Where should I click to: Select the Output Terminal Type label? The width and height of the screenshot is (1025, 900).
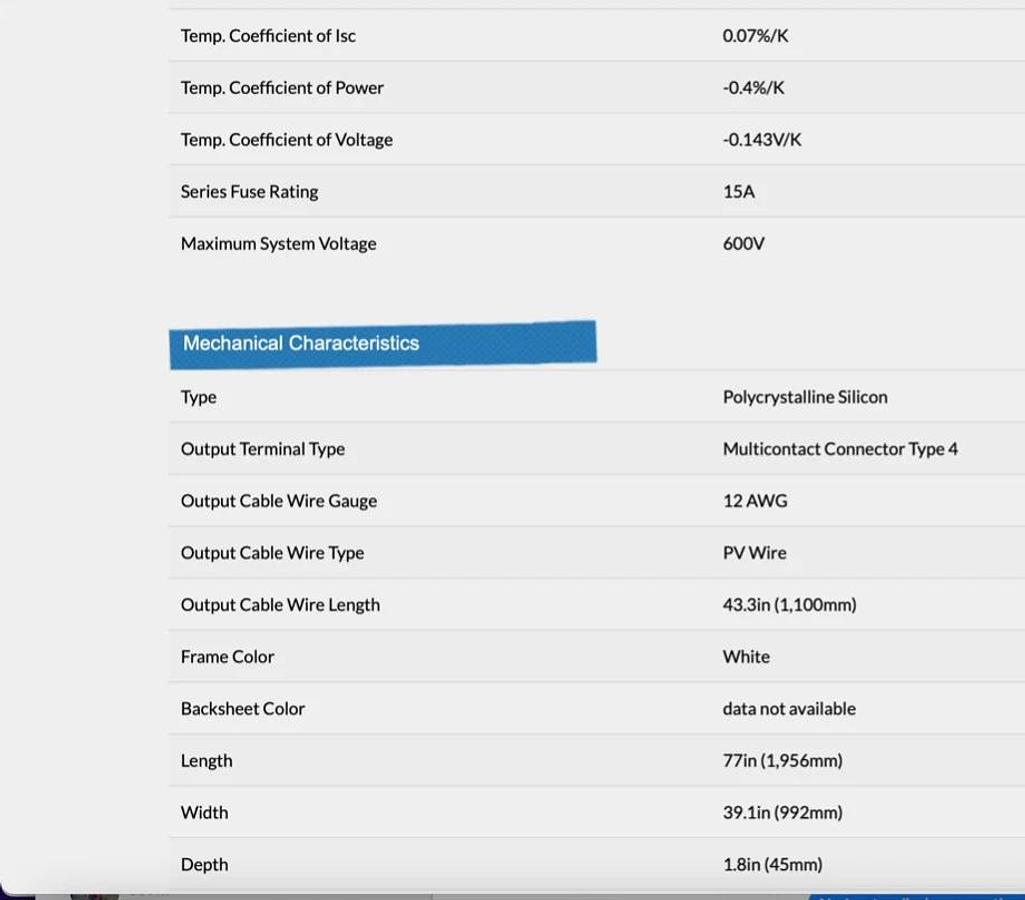262,449
